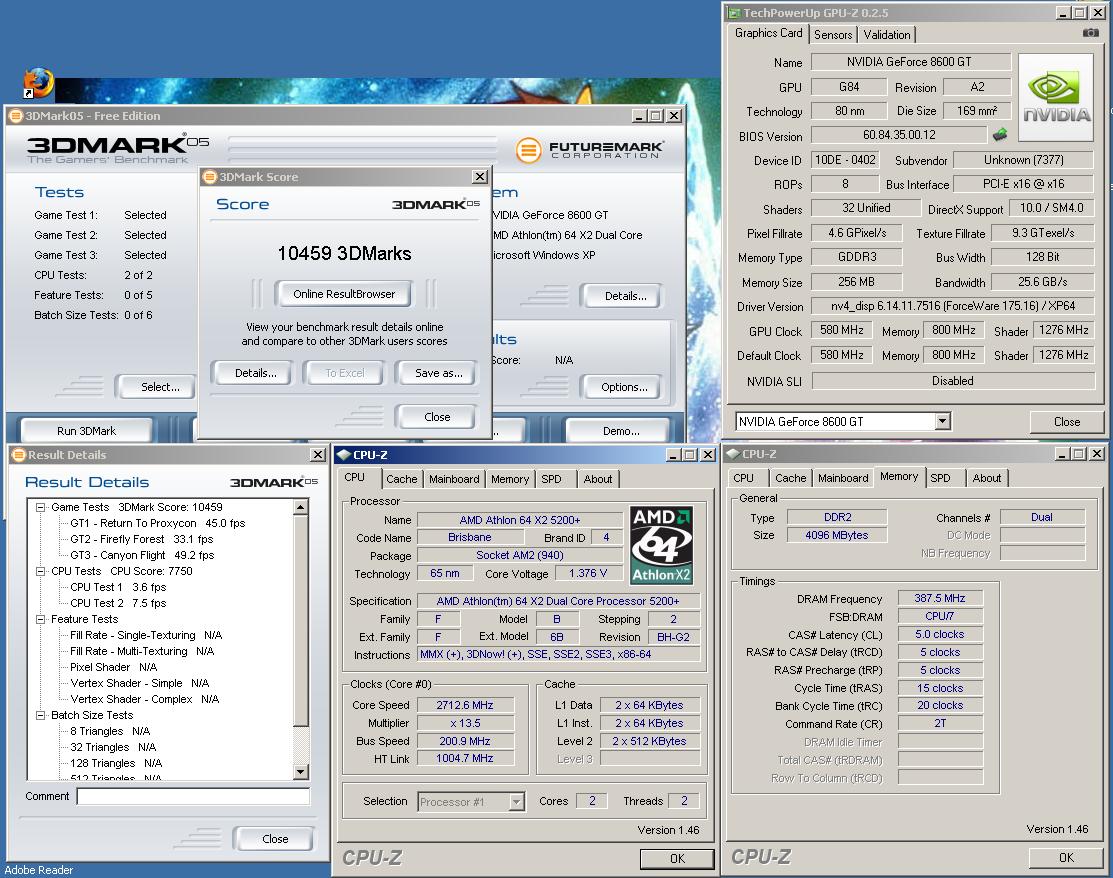Click the Futuremark orange logo icon
The height and width of the screenshot is (878, 1113).
pos(529,150)
